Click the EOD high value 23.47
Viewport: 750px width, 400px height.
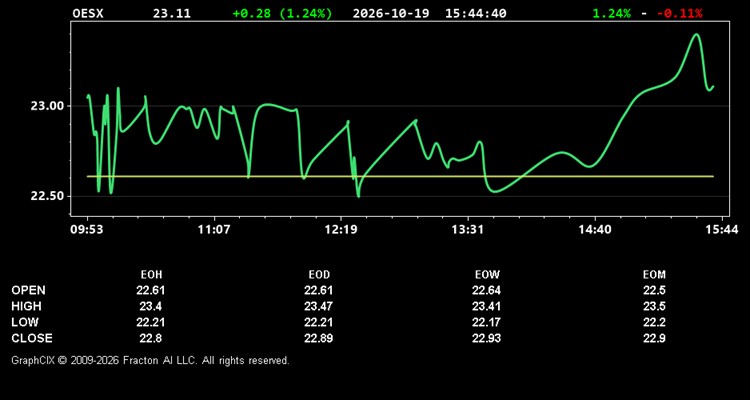tap(319, 306)
